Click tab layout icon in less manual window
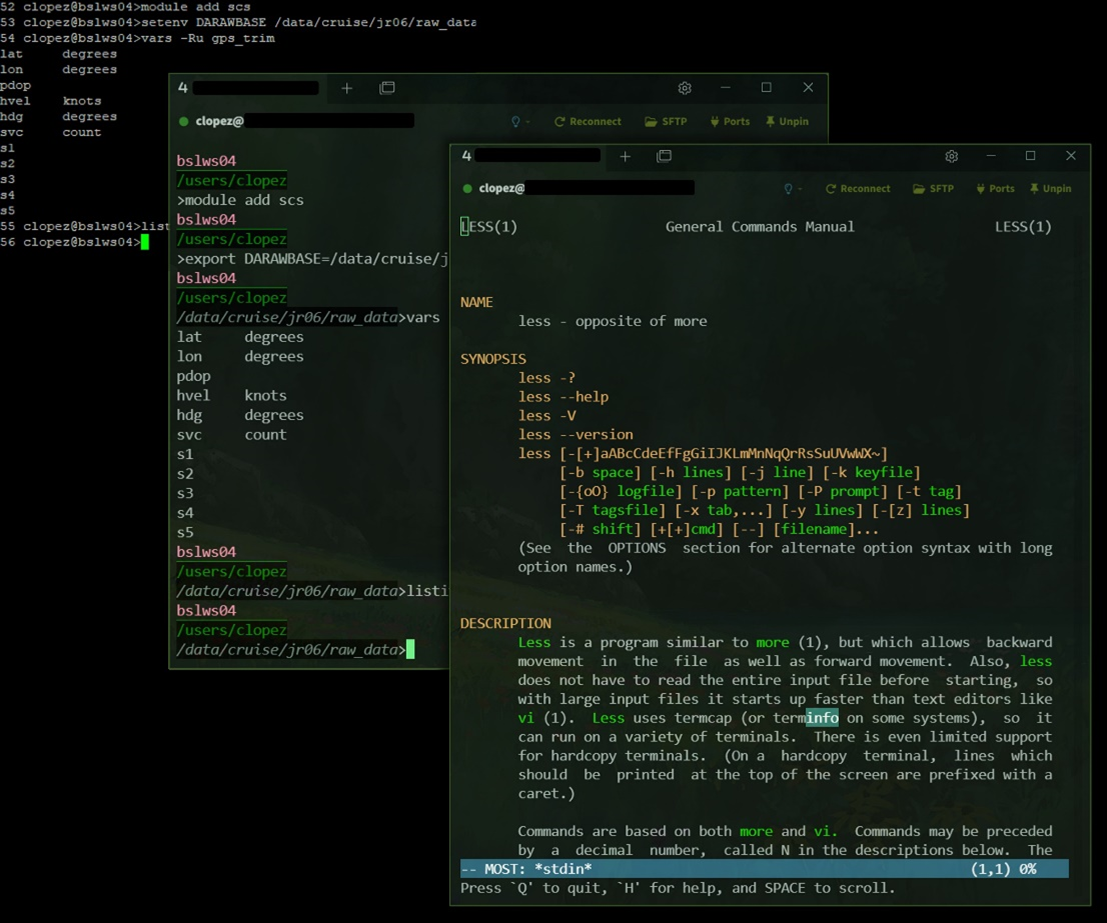 coord(664,156)
